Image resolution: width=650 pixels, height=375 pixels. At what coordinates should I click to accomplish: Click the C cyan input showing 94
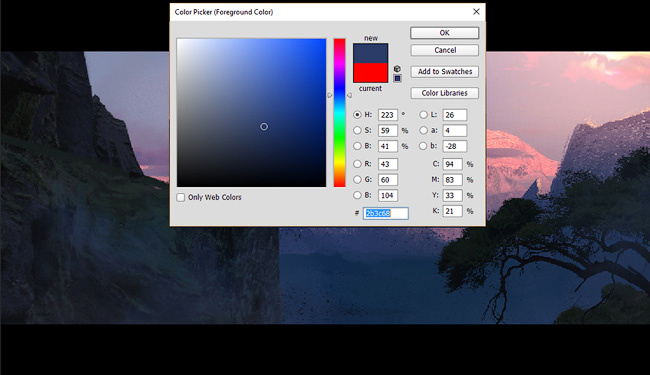click(453, 164)
